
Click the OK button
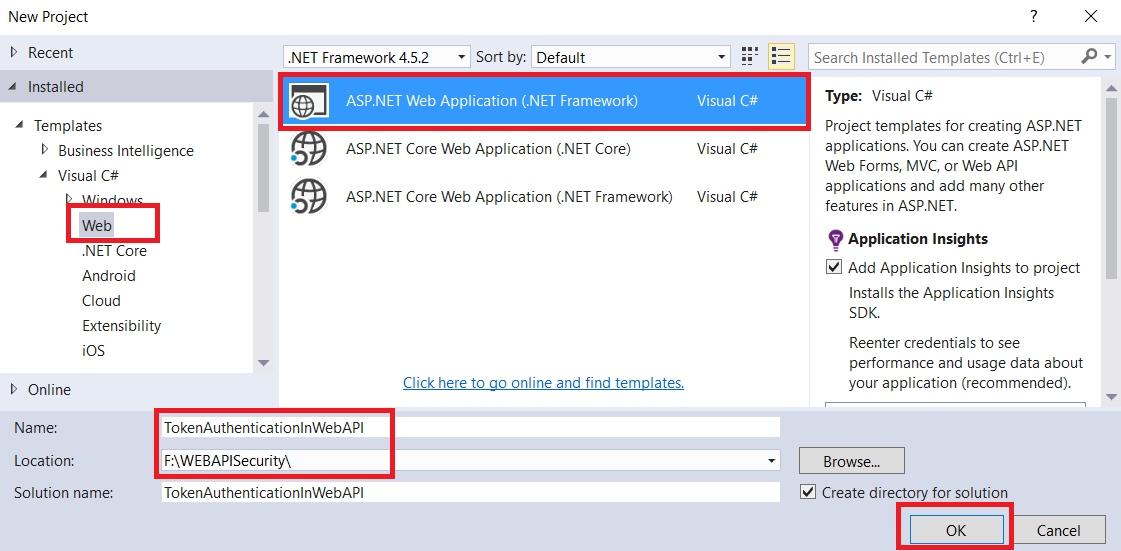click(x=956, y=530)
